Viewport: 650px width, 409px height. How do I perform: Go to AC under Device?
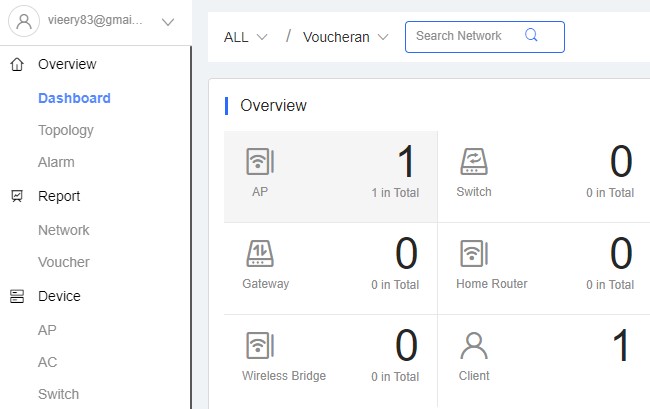[x=47, y=362]
